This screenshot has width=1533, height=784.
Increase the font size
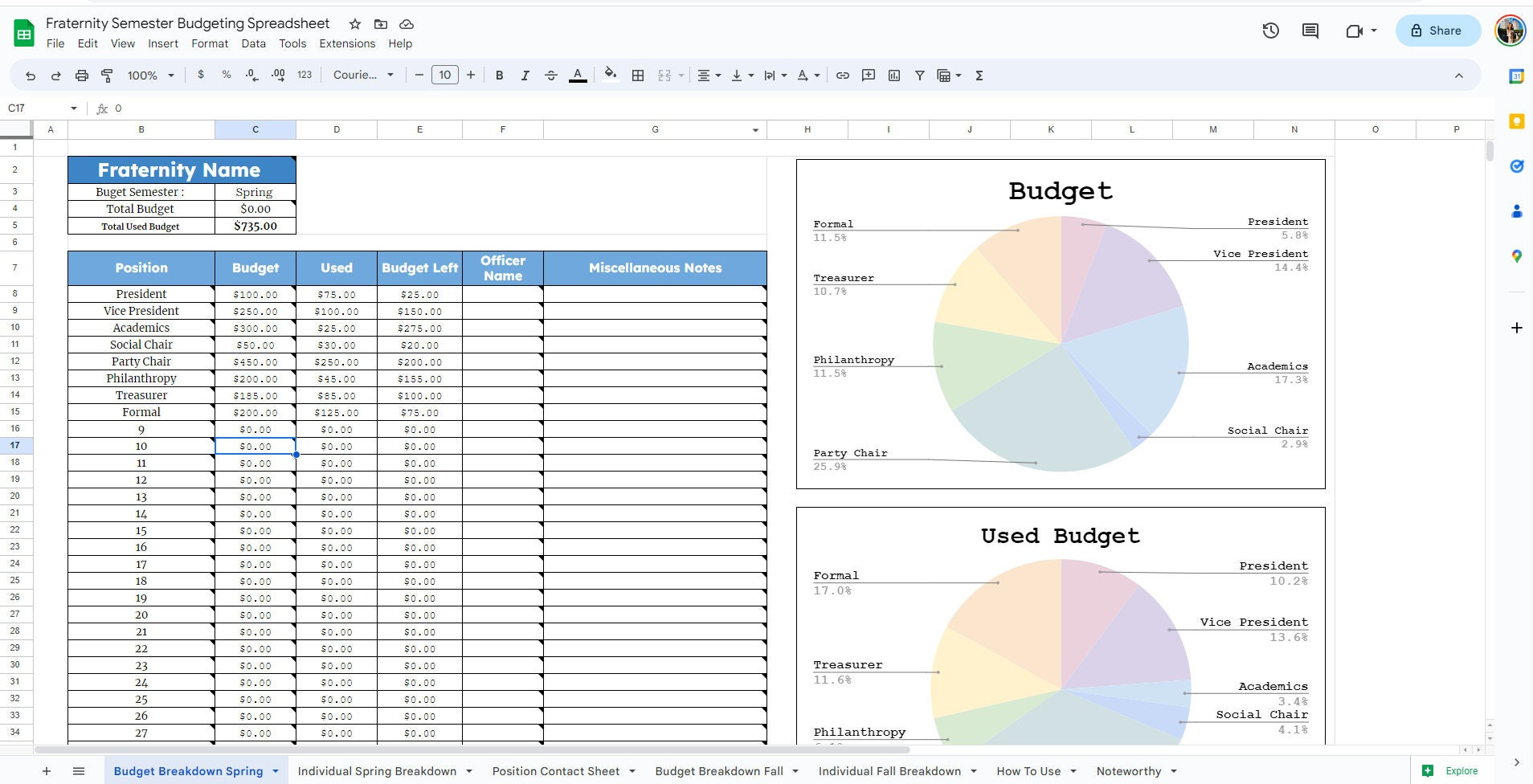tap(471, 75)
